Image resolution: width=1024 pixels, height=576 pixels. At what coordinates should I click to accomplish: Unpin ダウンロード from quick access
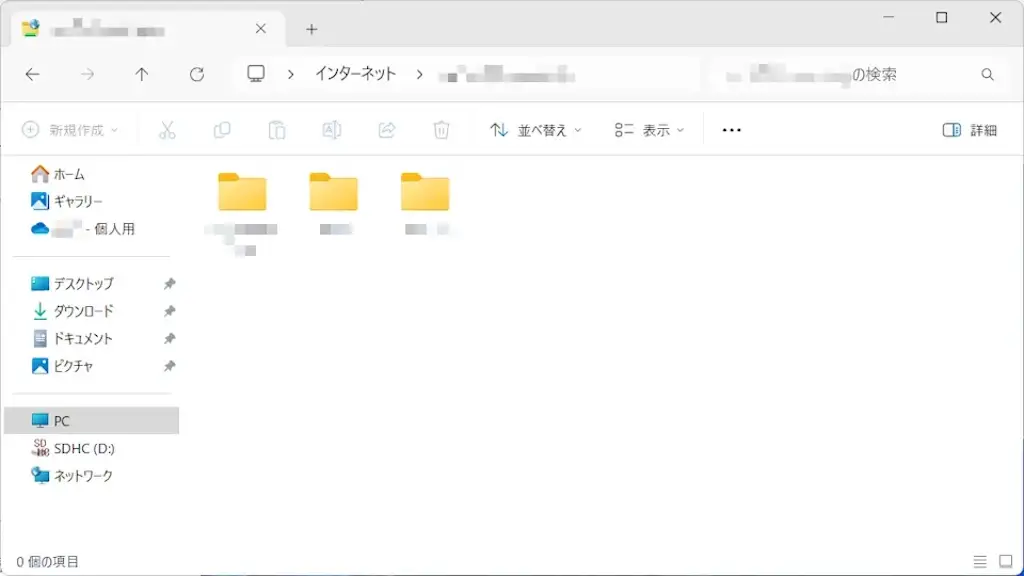[x=169, y=311]
